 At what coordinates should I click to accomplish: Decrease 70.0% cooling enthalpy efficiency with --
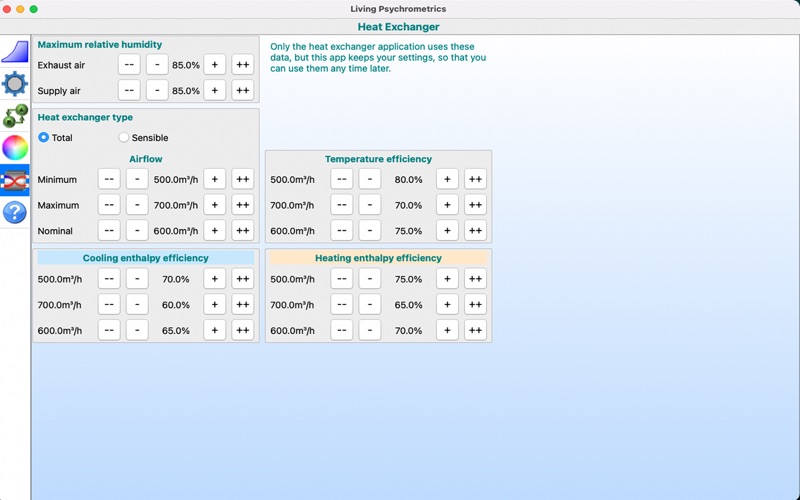click(109, 279)
